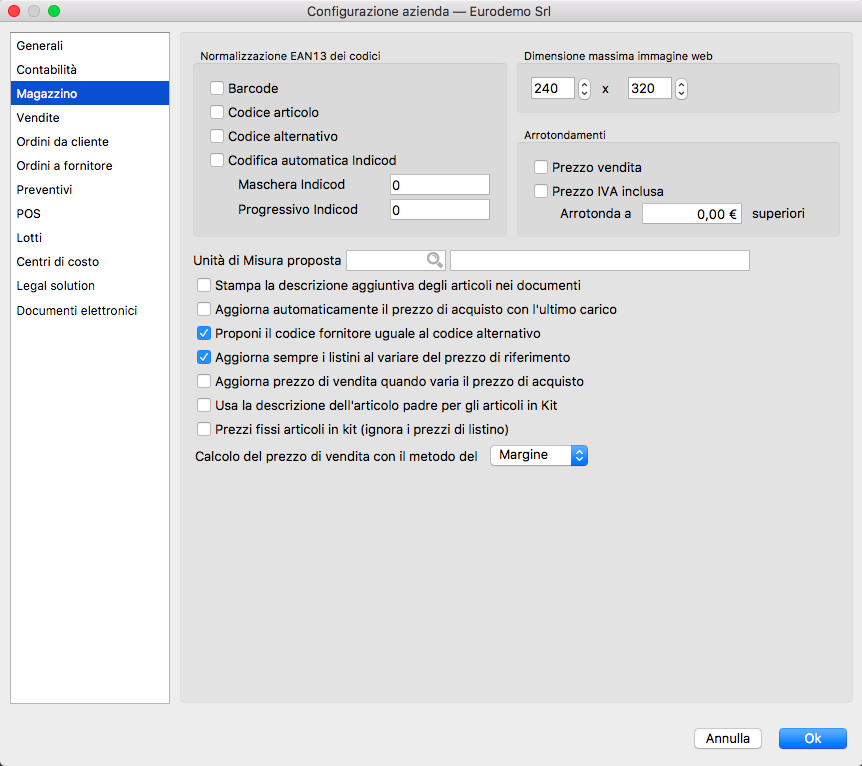Switch to Documenti elettronici section
Screen dimensions: 862x766
(x=77, y=311)
